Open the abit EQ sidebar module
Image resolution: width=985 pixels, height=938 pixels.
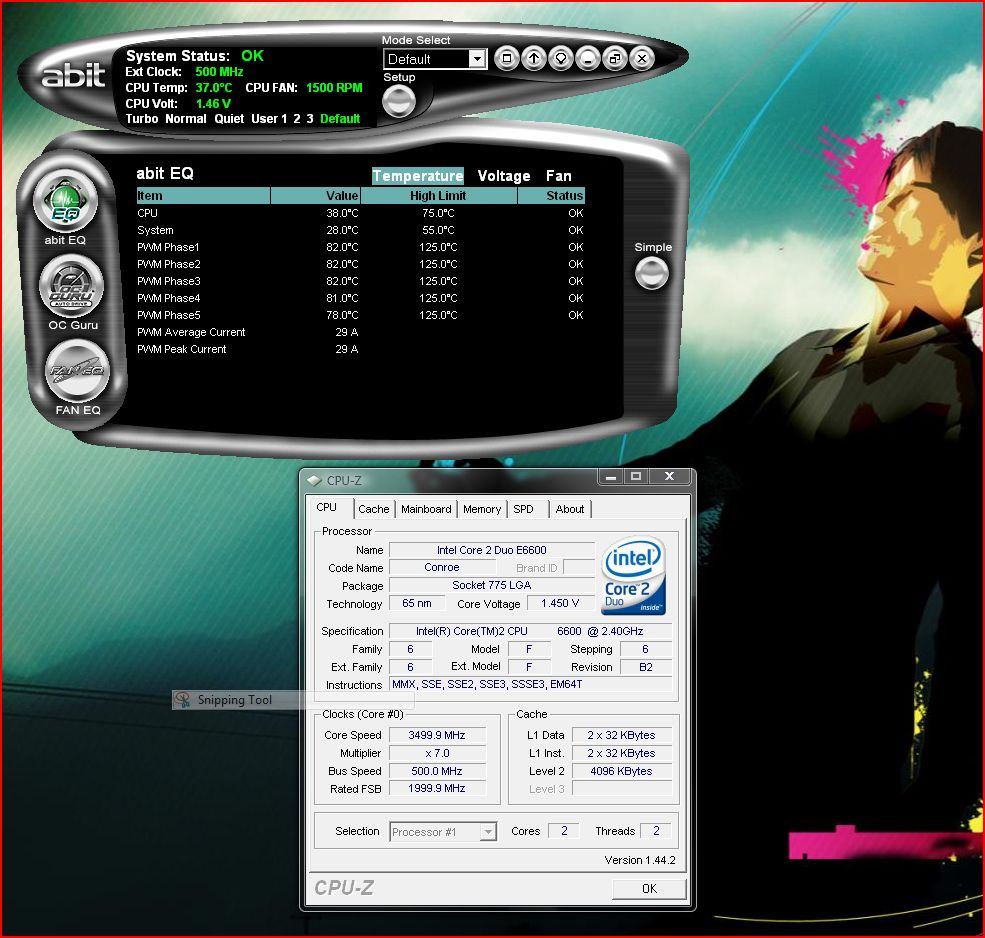(65, 202)
